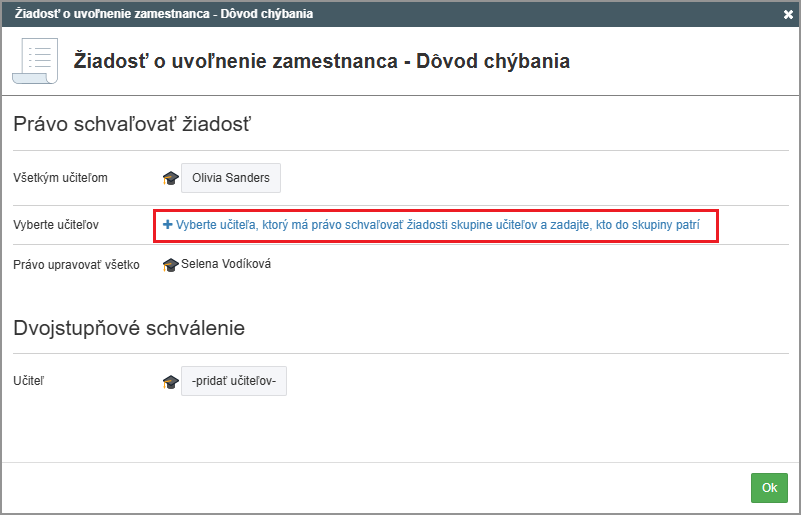Click the Všetkým učiteľom label
Viewport: 801px width, 515px height.
point(60,178)
